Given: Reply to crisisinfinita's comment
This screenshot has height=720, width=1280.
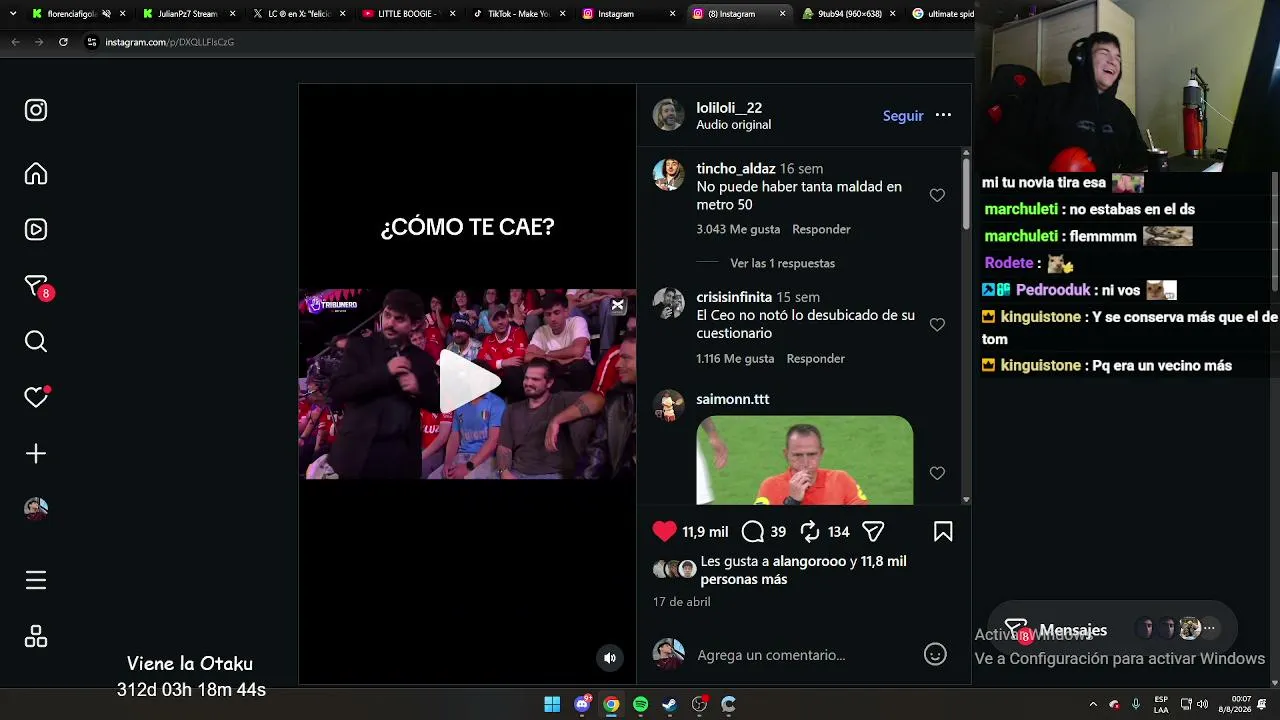Looking at the screenshot, I should pos(815,358).
